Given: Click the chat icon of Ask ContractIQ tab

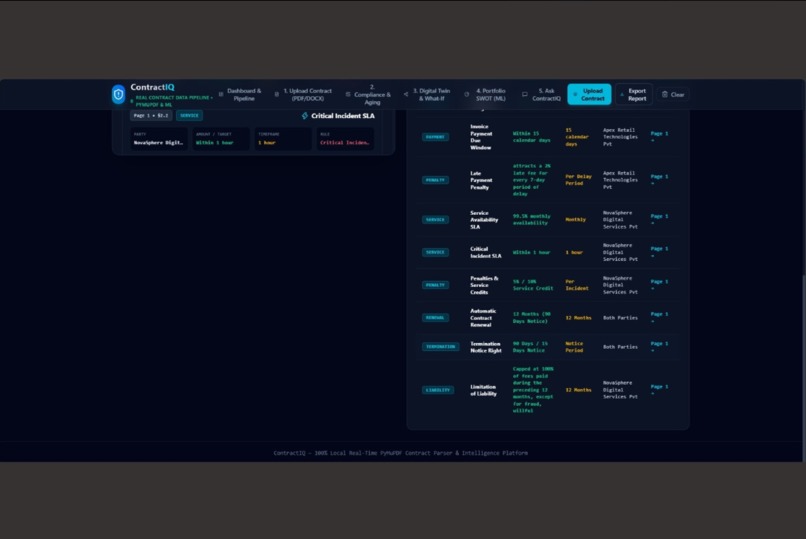Looking at the screenshot, I should pyautogui.click(x=525, y=95).
